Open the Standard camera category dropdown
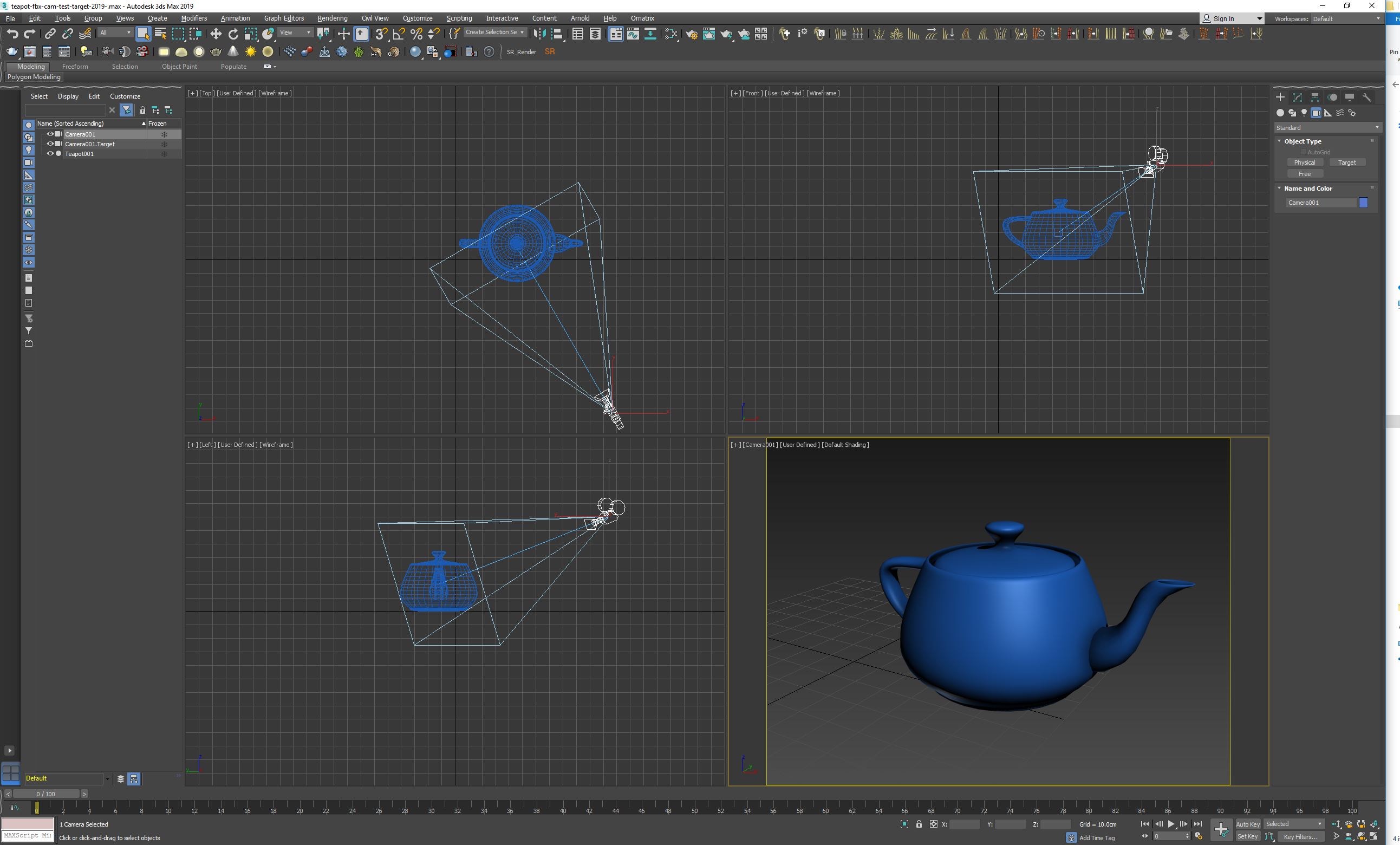This screenshot has width=1400, height=845. point(1327,128)
